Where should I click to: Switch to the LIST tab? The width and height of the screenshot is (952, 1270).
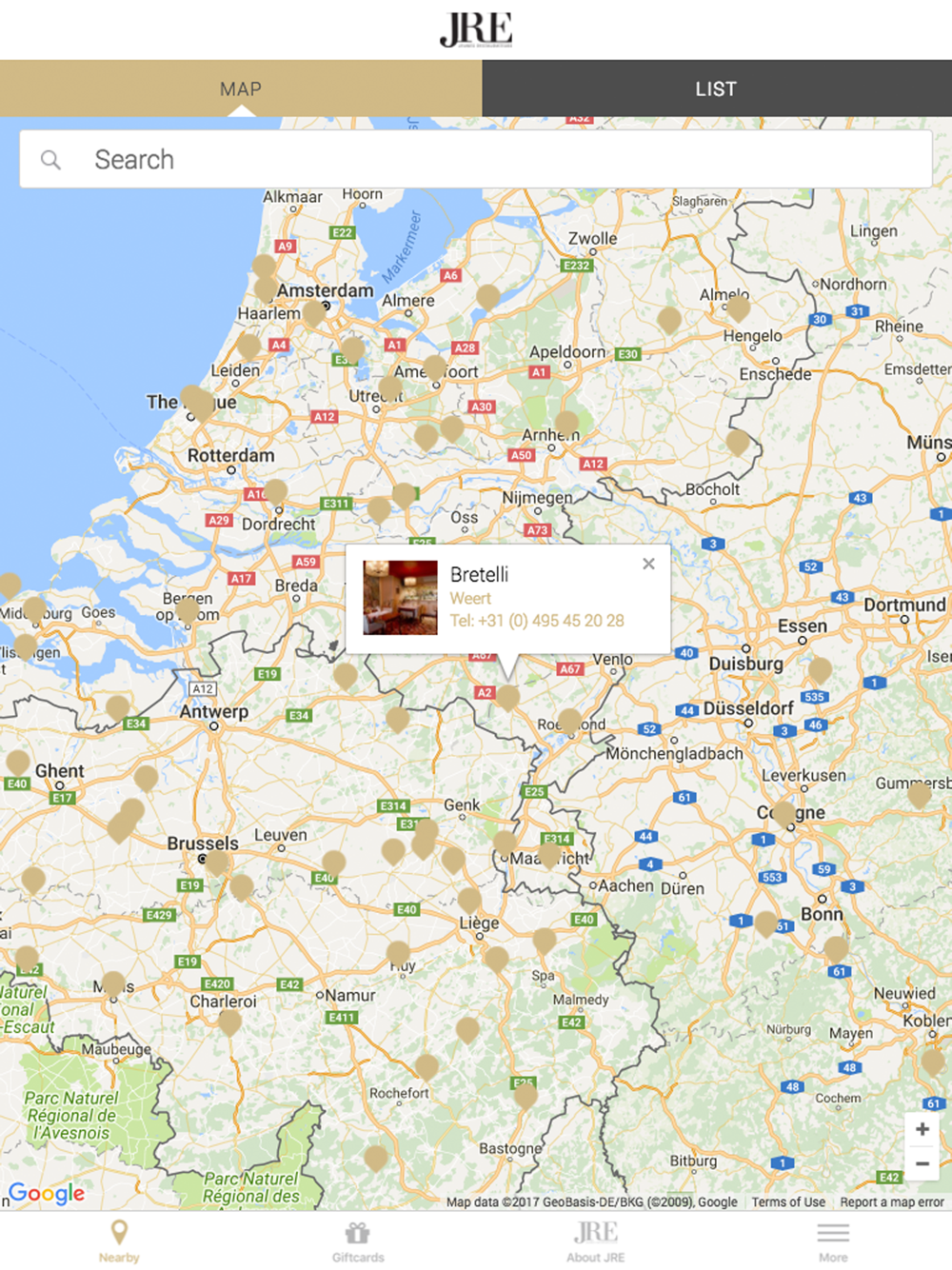[716, 89]
